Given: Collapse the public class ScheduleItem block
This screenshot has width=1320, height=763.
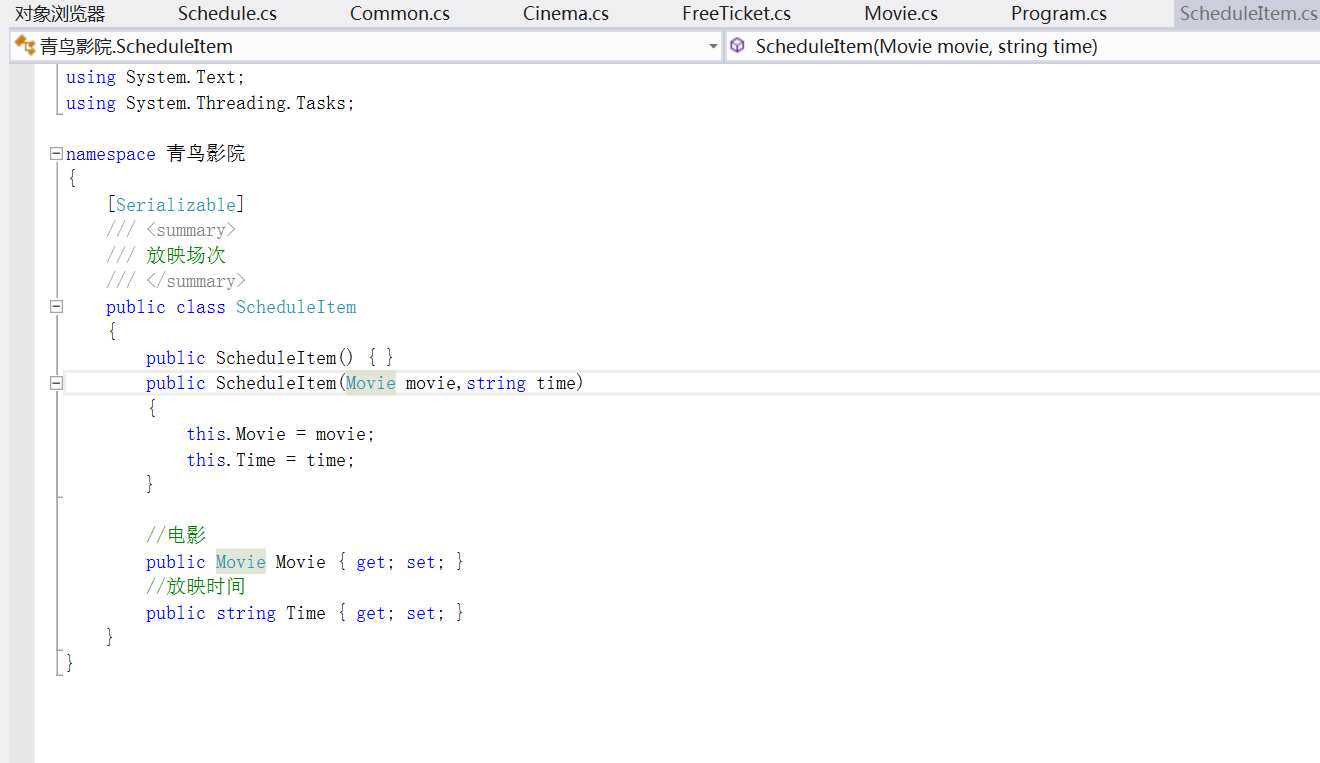Looking at the screenshot, I should coord(56,307).
